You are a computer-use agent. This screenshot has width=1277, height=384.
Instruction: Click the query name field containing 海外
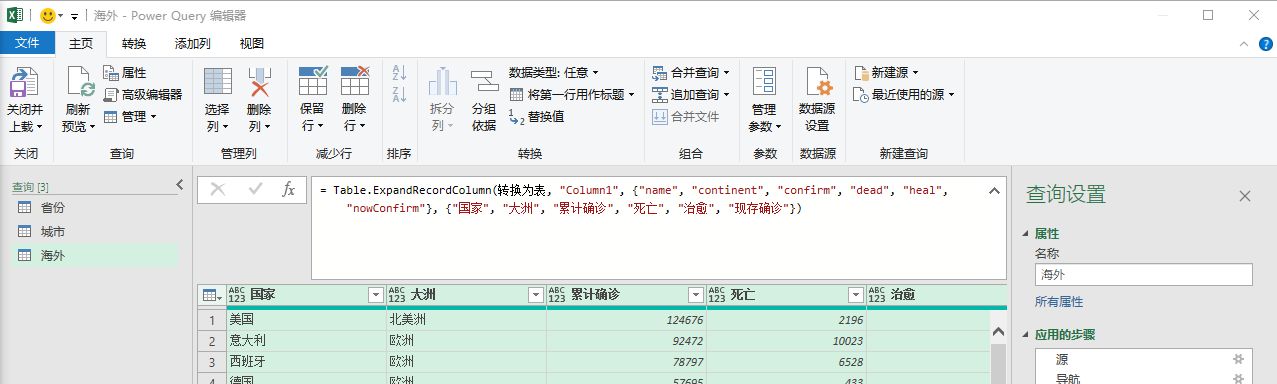(1143, 274)
